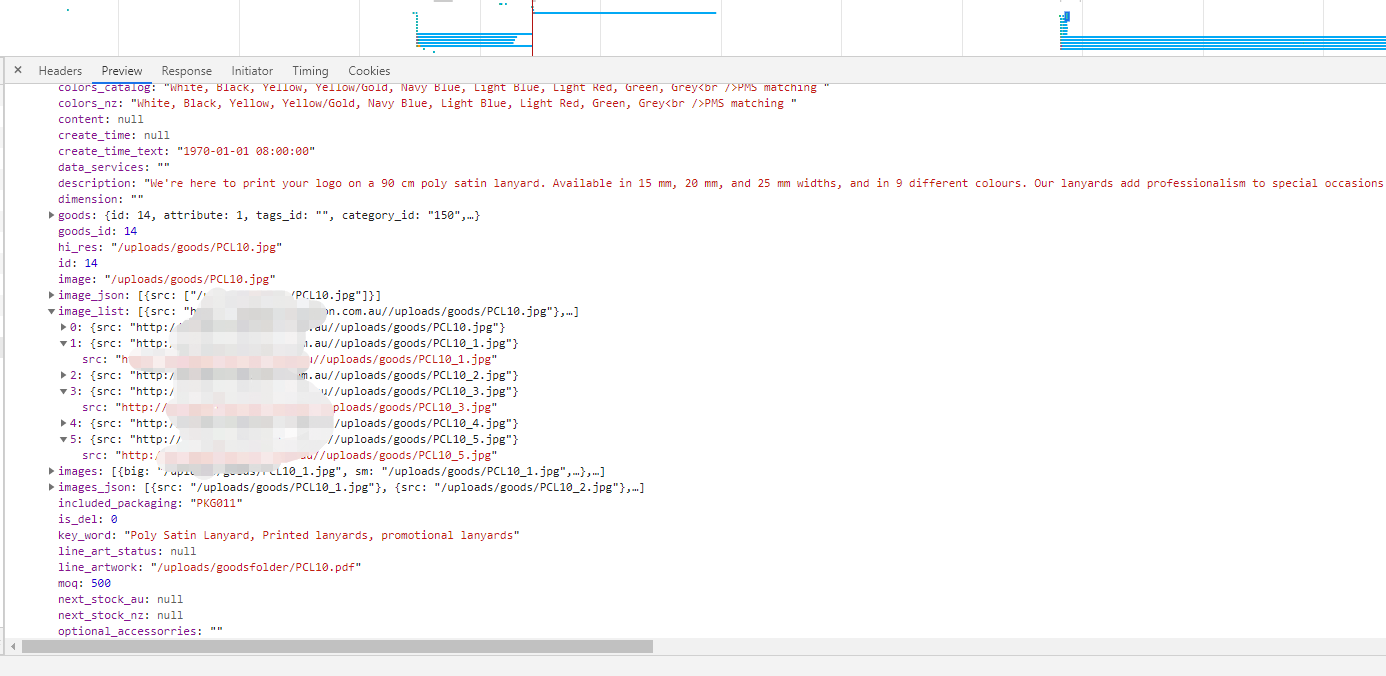Collapse item 5 in image_list

point(64,438)
